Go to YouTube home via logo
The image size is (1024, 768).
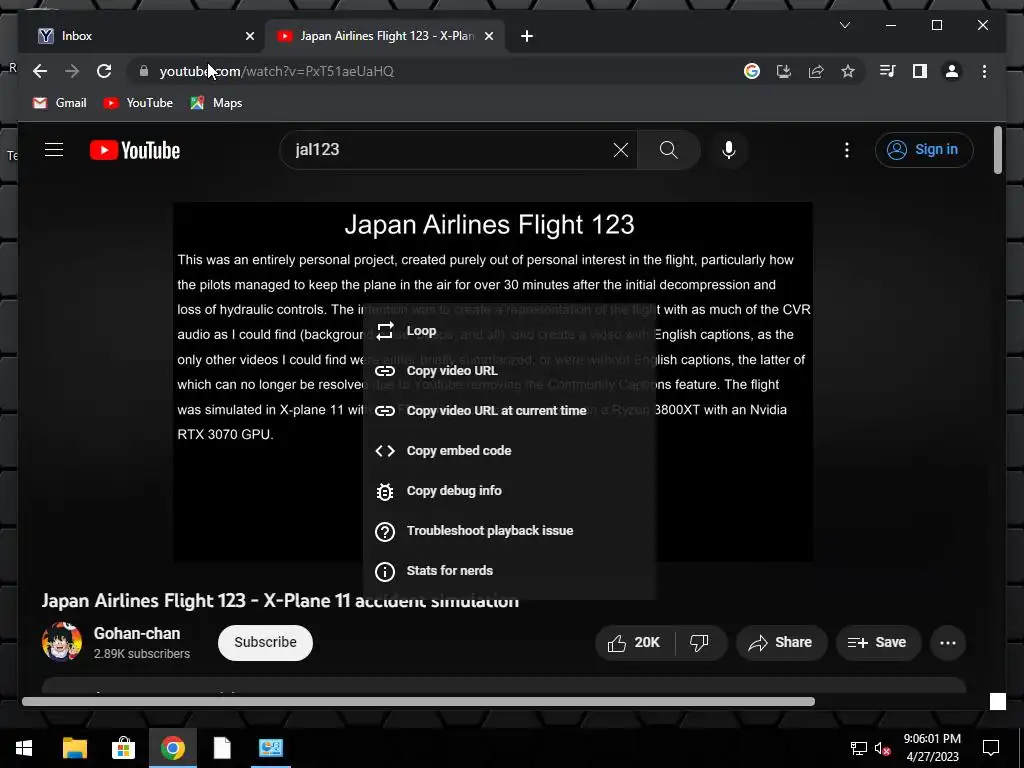pos(135,150)
